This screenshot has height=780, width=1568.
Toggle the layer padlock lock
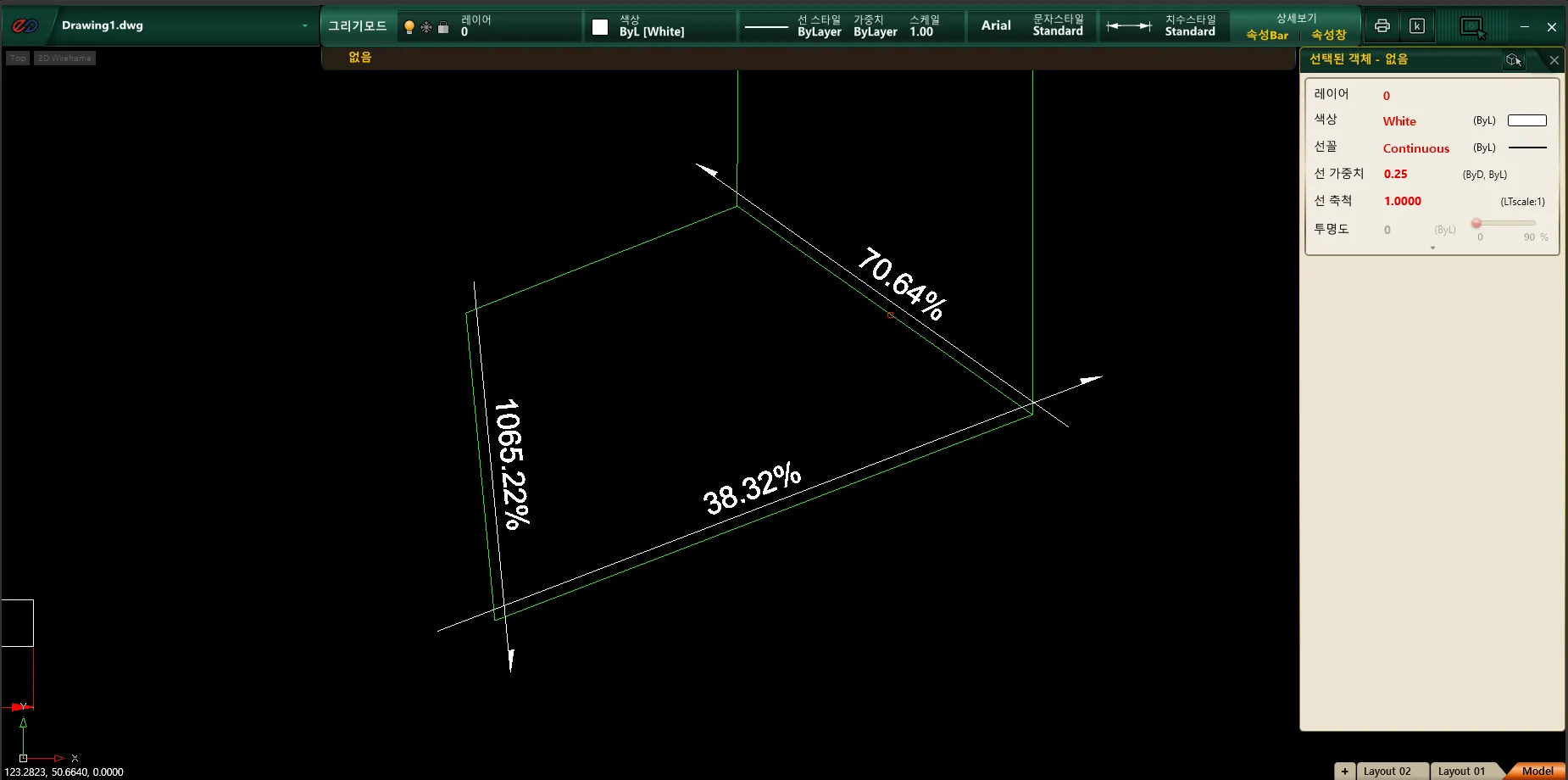[x=443, y=27]
